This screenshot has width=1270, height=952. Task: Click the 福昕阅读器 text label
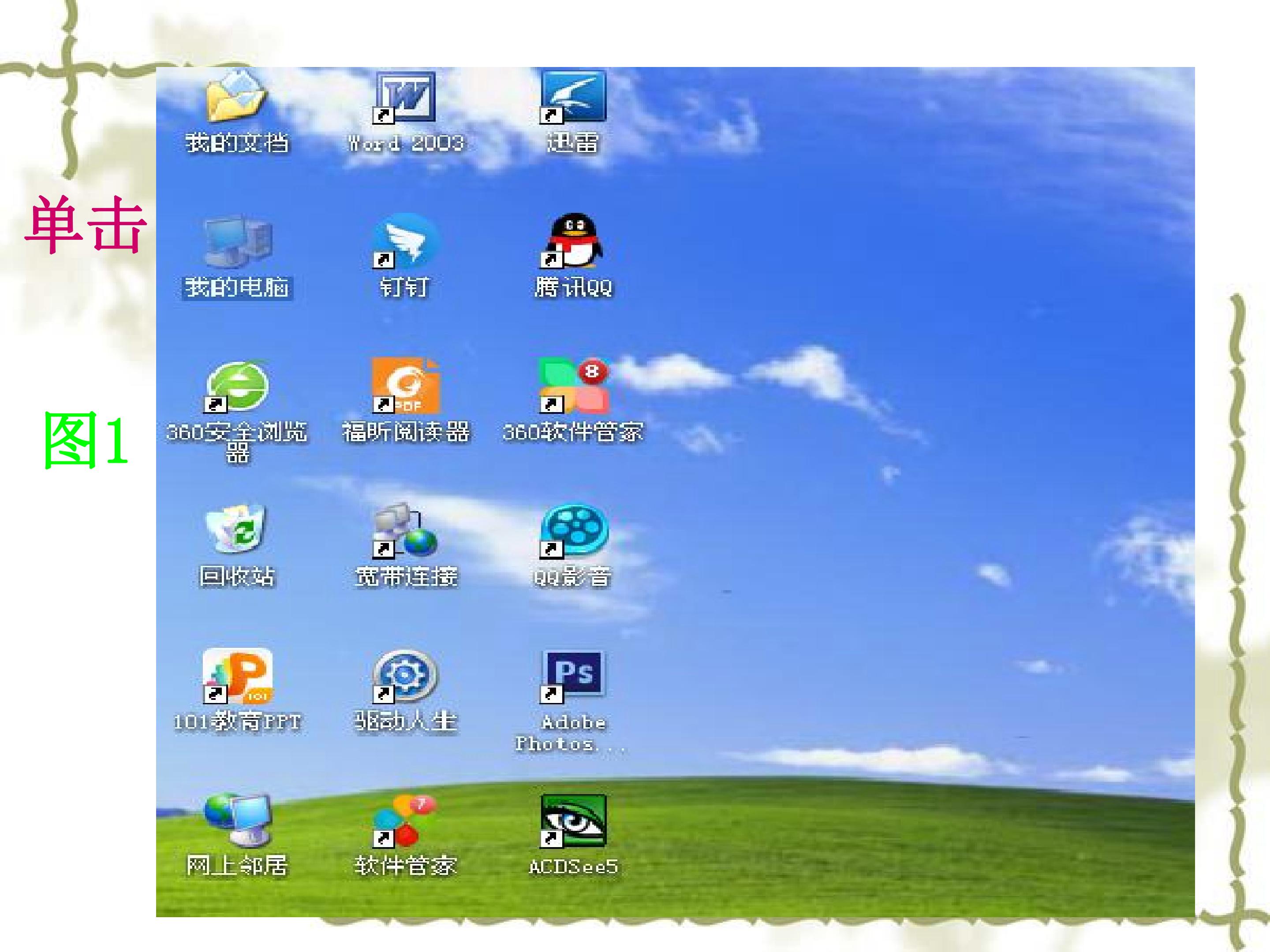[x=406, y=431]
